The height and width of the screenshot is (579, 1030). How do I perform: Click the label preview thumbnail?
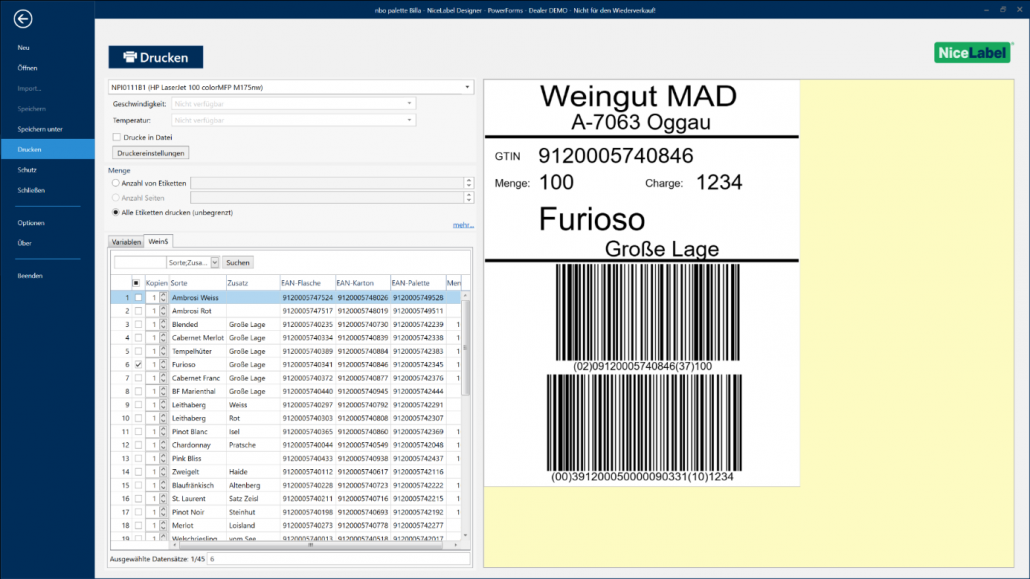tap(642, 283)
